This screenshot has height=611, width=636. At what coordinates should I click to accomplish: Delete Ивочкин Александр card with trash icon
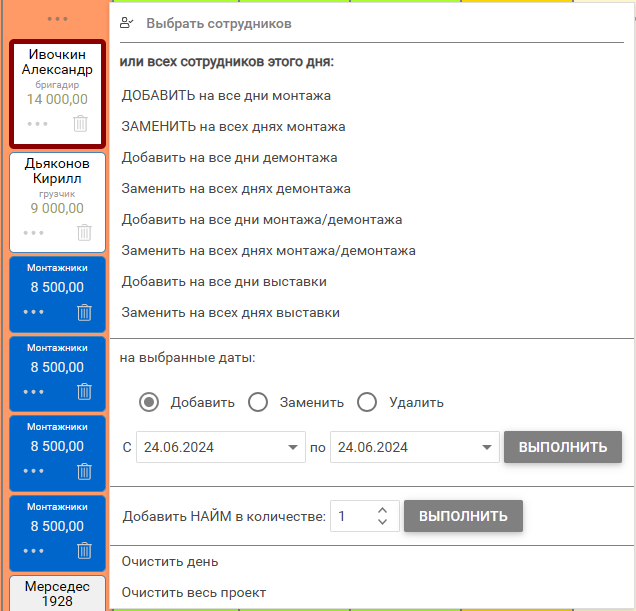click(81, 124)
